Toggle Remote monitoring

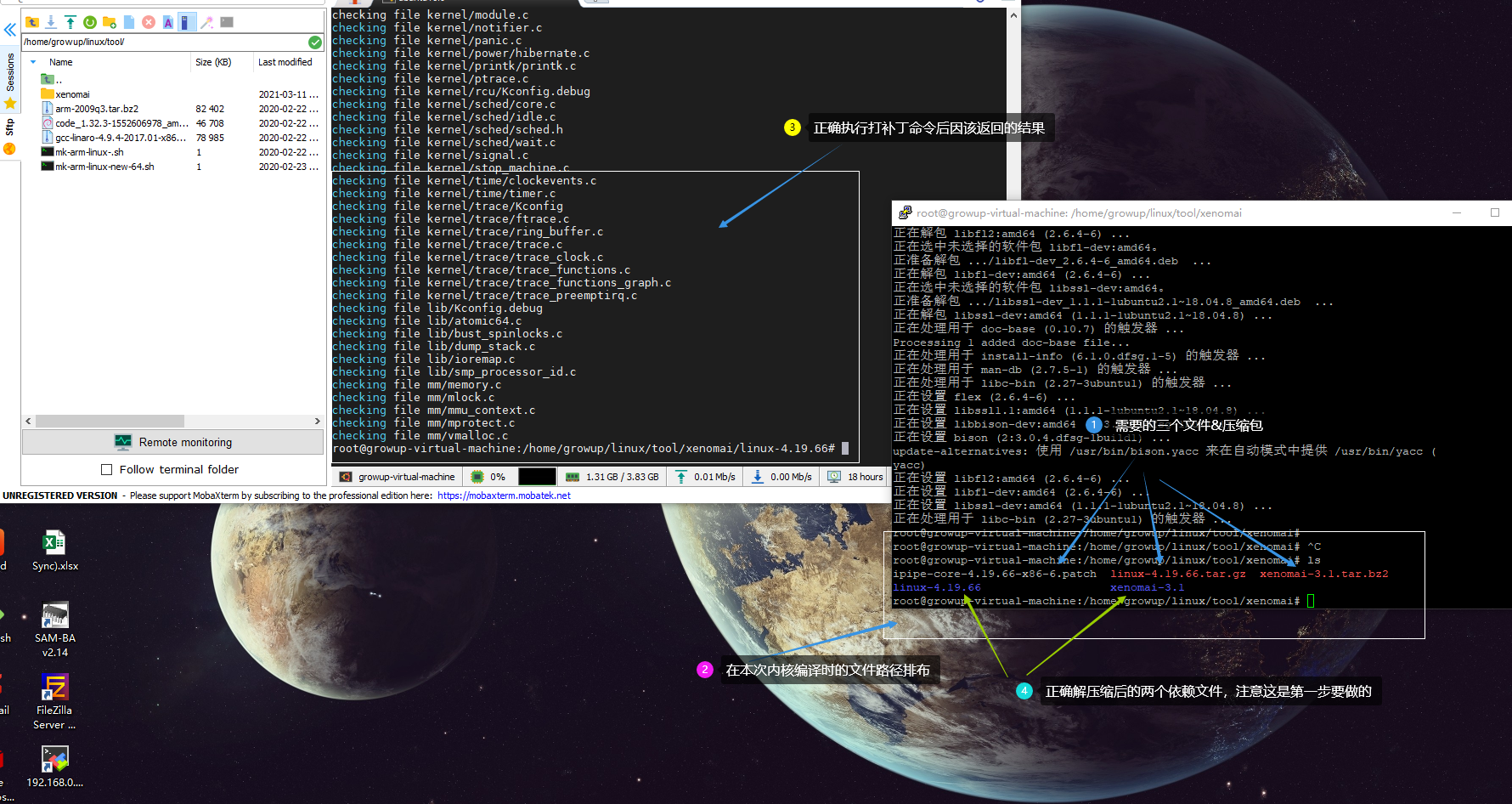172,442
